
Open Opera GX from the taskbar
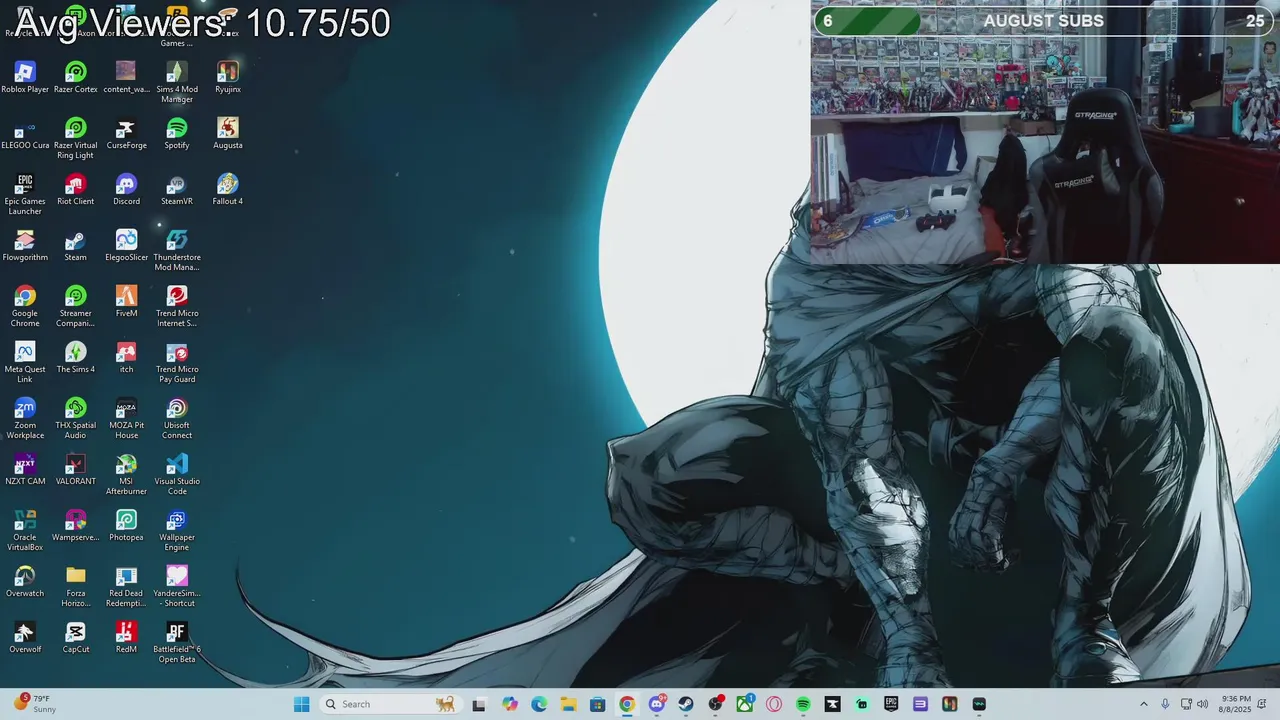[x=774, y=704]
